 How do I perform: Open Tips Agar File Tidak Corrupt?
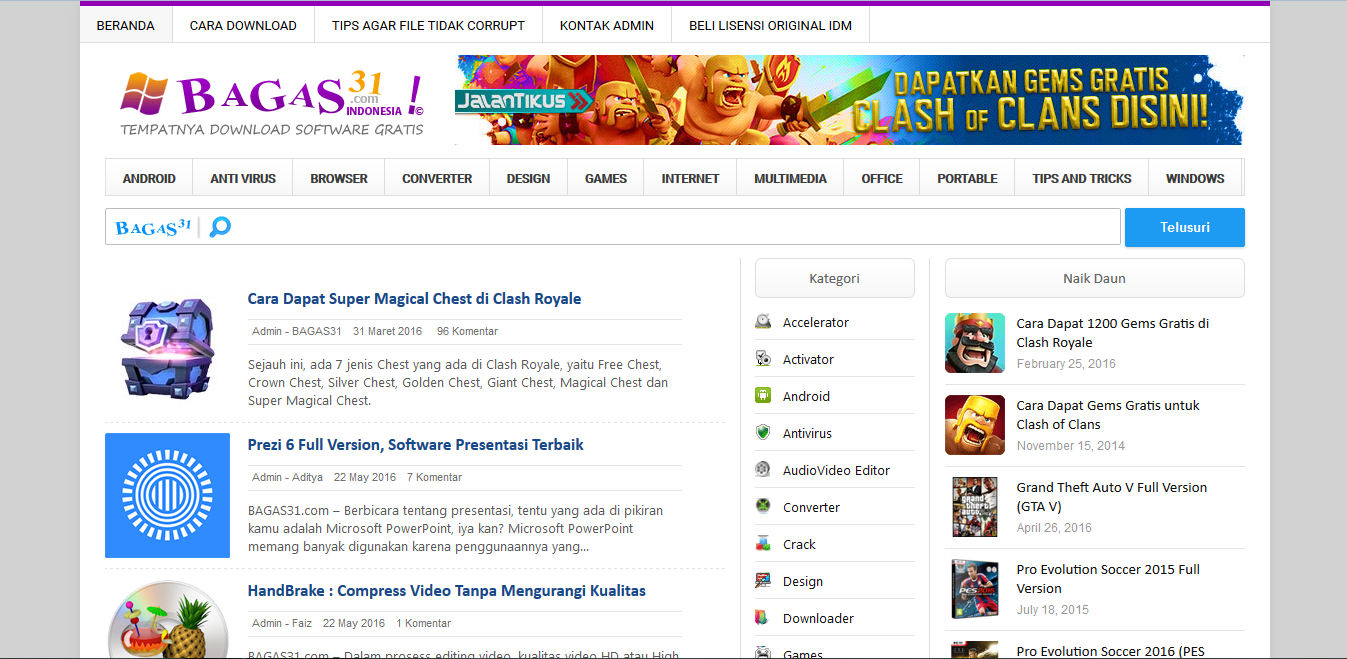point(428,25)
